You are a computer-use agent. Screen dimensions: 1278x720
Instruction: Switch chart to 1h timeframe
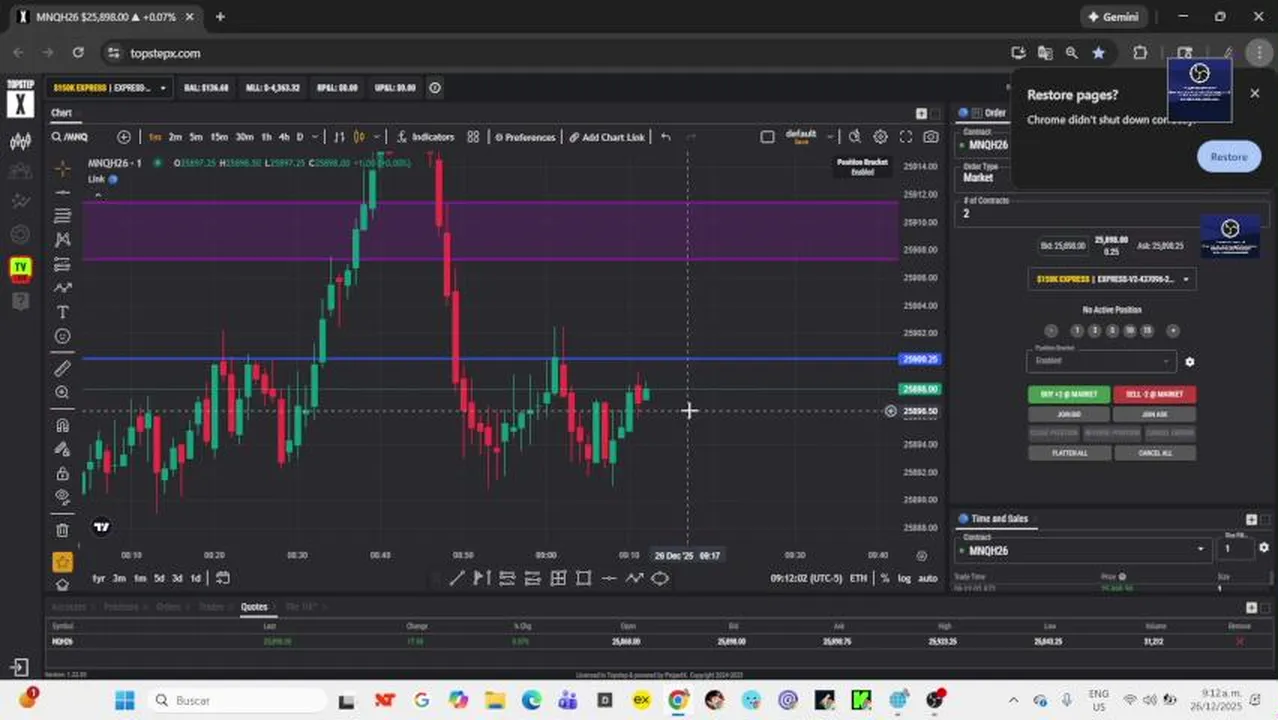(267, 137)
